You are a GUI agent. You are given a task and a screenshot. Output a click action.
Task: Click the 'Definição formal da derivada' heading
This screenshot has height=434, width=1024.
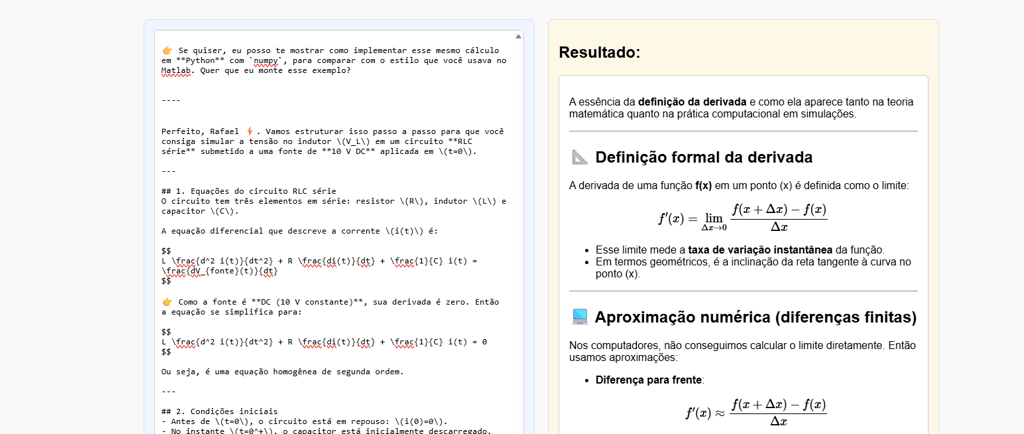click(x=704, y=157)
